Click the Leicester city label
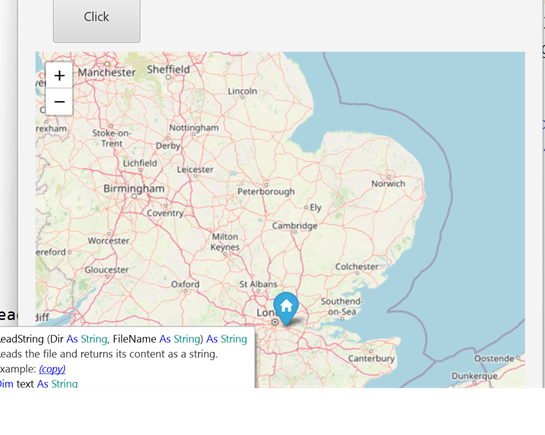 click(x=195, y=170)
